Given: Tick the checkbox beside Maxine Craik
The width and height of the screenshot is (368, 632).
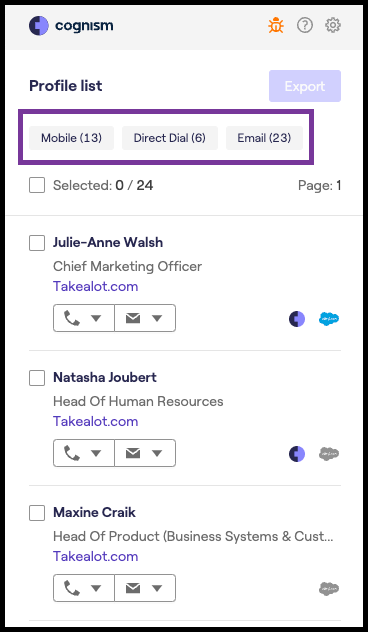Looking at the screenshot, I should [x=37, y=513].
